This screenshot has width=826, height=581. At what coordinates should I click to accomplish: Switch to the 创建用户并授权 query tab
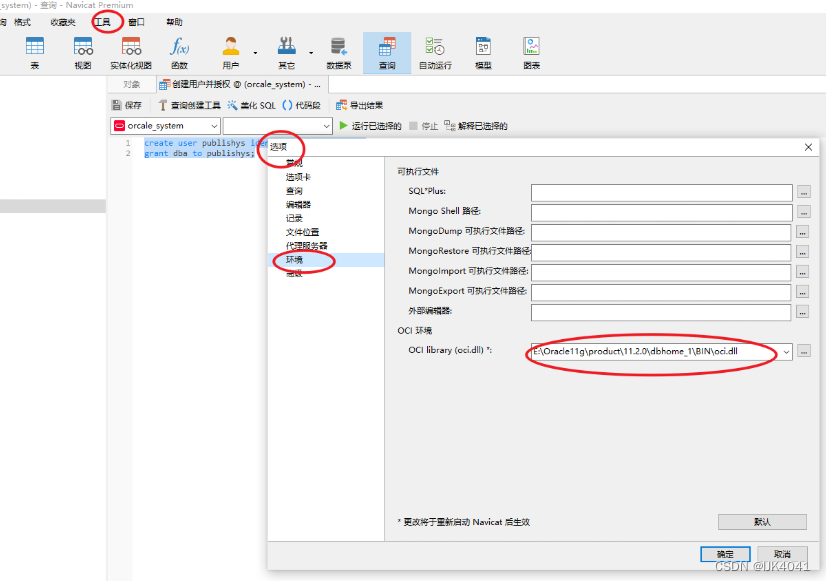click(242, 84)
